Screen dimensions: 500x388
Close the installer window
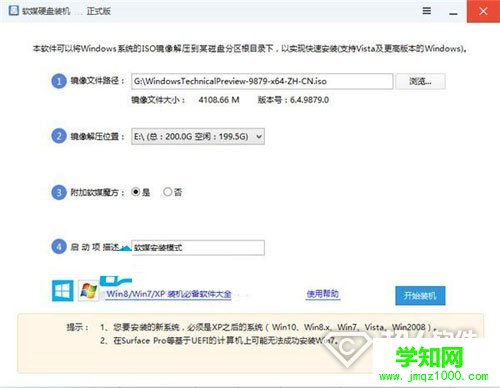point(483,11)
